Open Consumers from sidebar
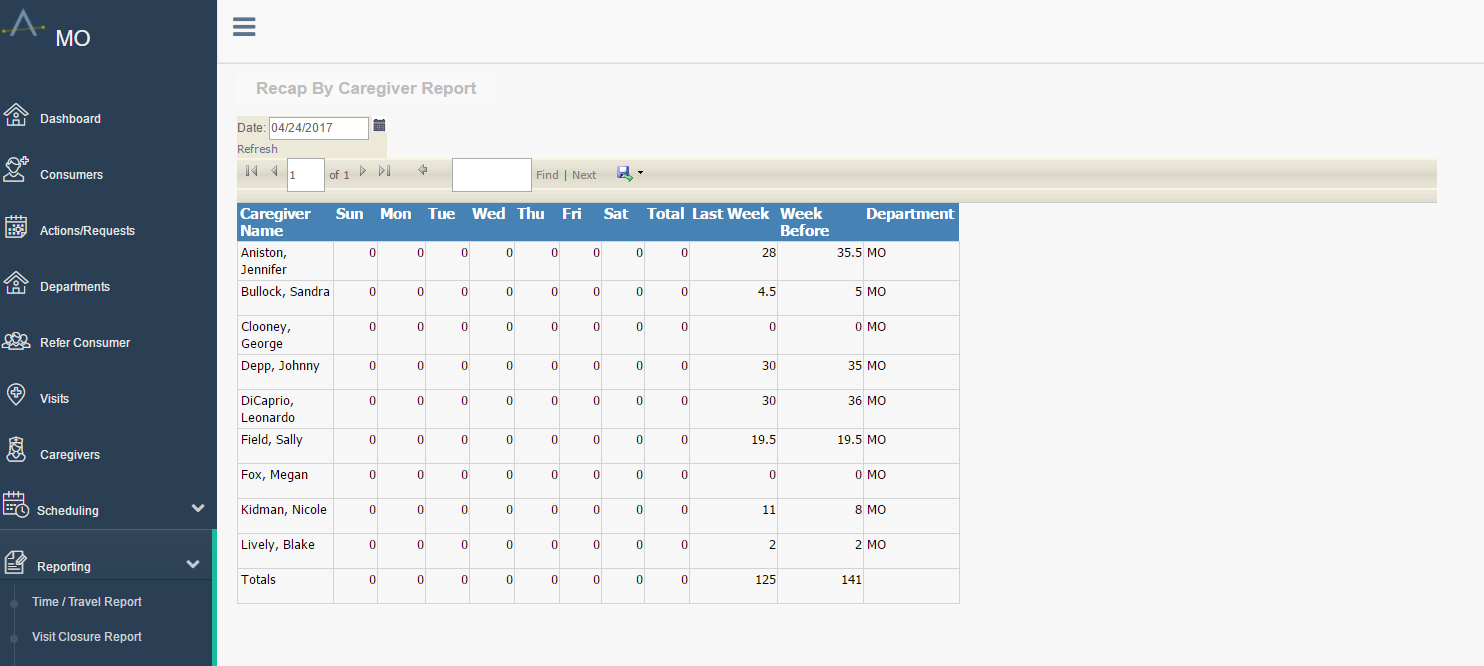This screenshot has width=1484, height=666. 71,175
